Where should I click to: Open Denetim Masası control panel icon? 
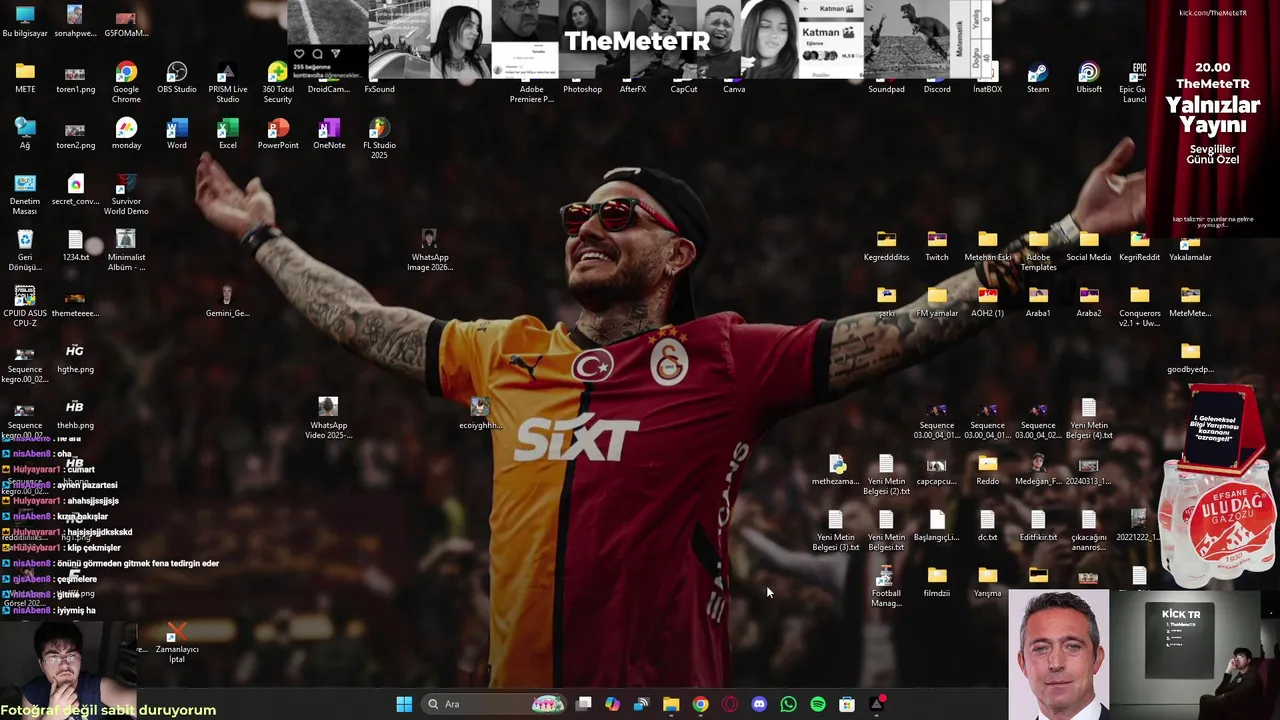(x=25, y=194)
